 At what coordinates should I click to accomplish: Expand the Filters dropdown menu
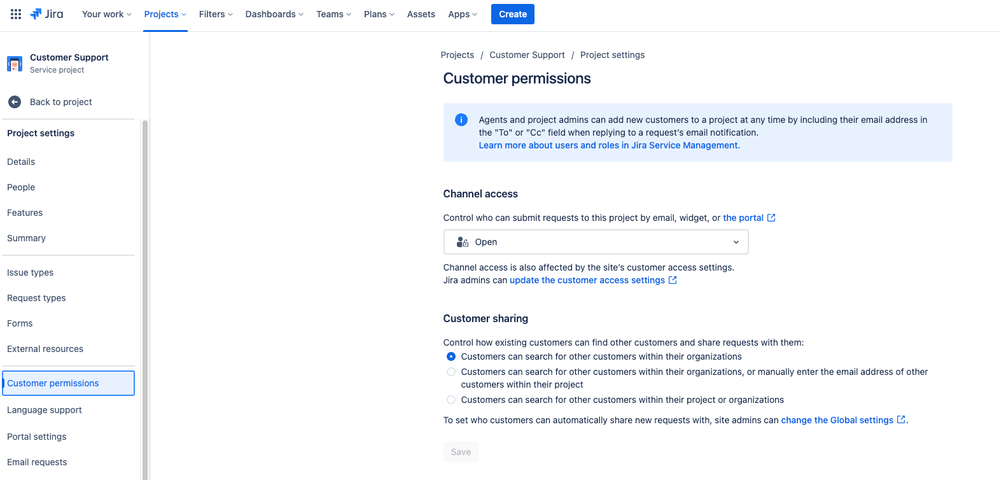pos(215,14)
